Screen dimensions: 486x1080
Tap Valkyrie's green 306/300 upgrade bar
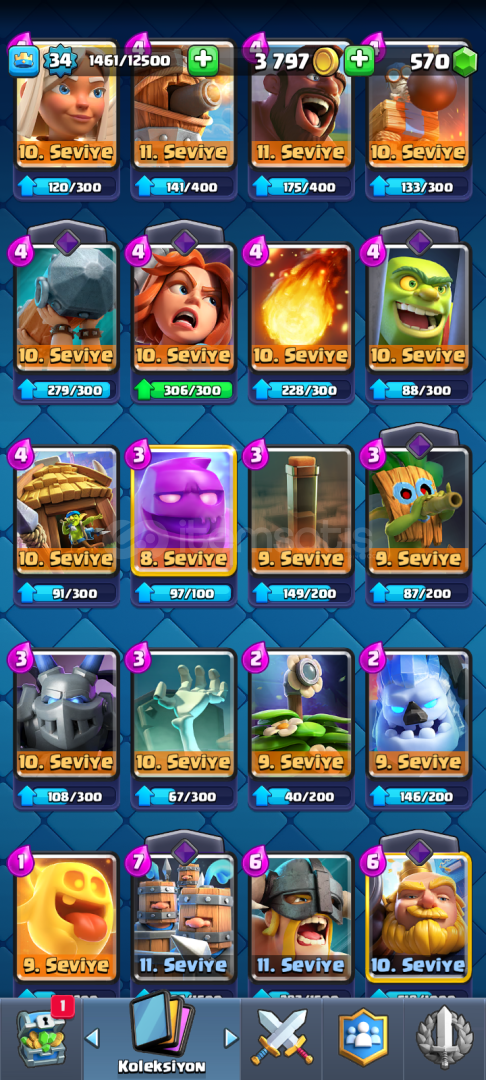pyautogui.click(x=183, y=391)
